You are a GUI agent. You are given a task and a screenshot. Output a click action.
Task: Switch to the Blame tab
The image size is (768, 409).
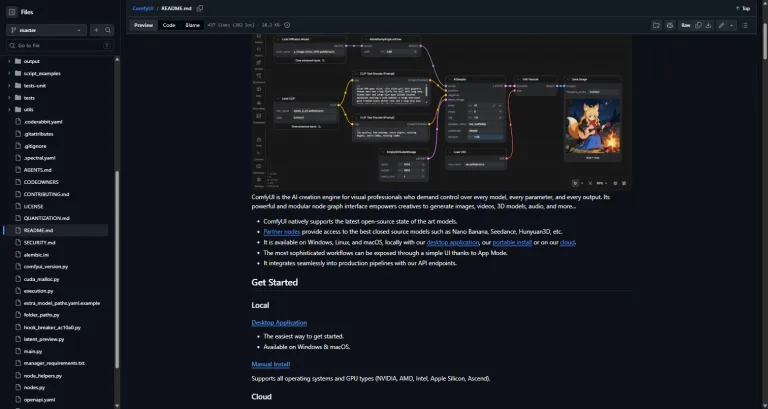(192, 25)
